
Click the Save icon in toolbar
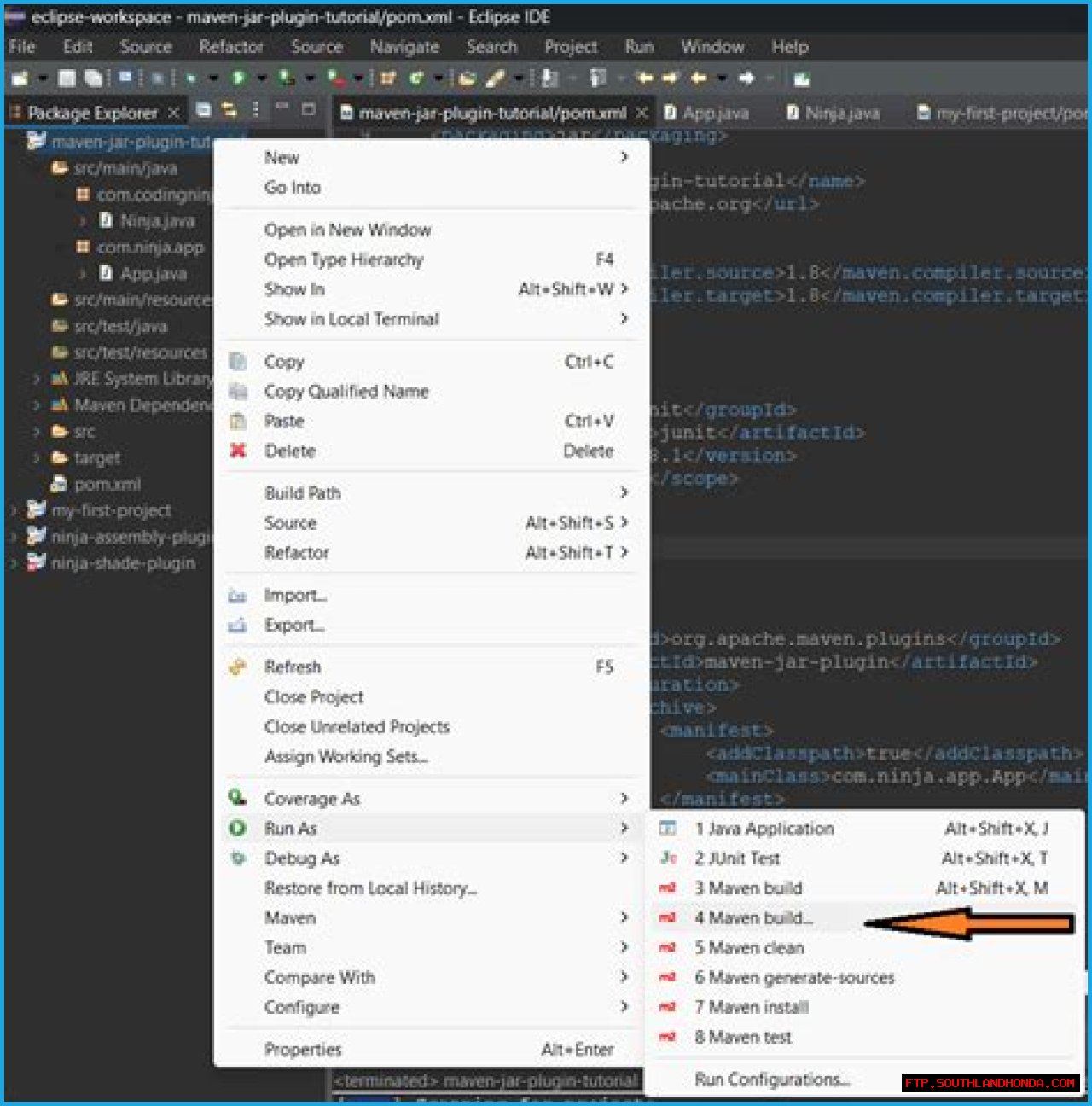(67, 79)
